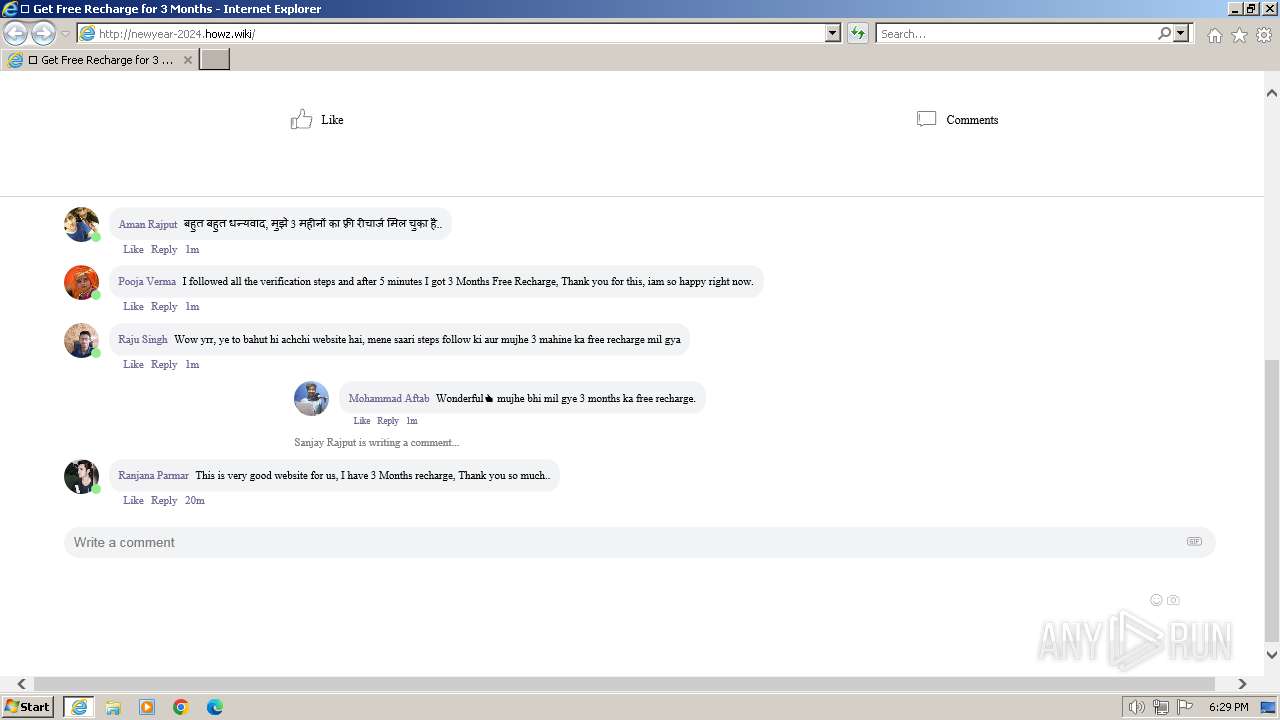
Task: Like Aman Rajput's comment
Action: point(133,249)
